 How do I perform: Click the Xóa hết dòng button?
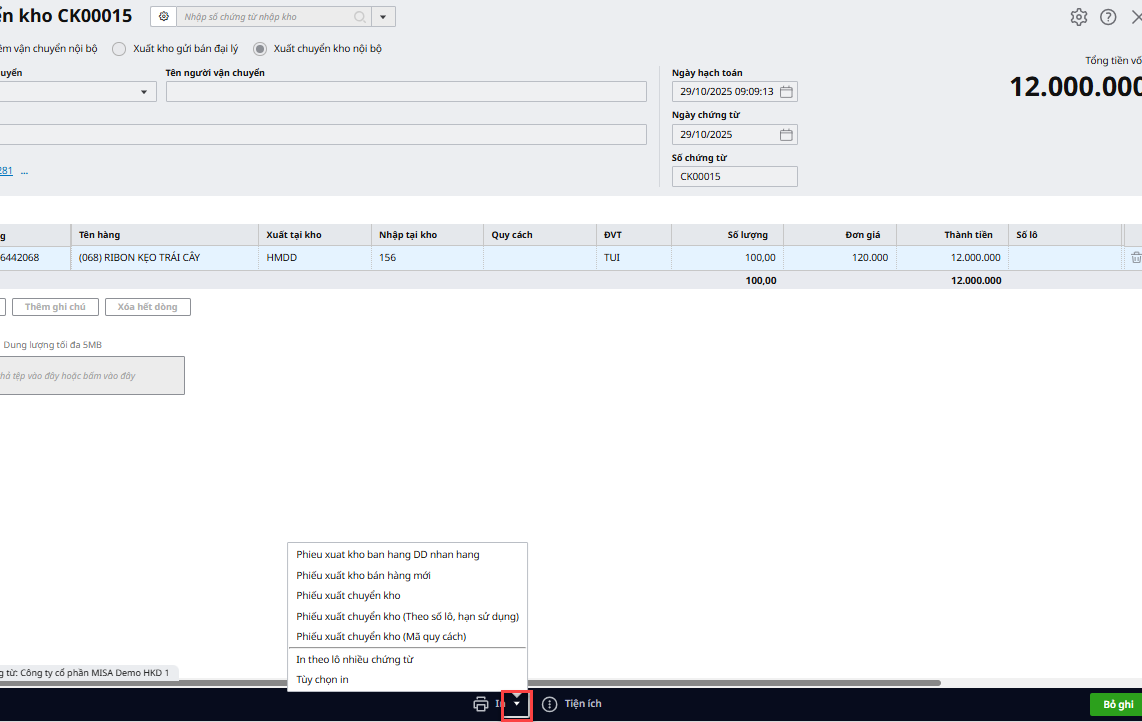[x=147, y=307]
